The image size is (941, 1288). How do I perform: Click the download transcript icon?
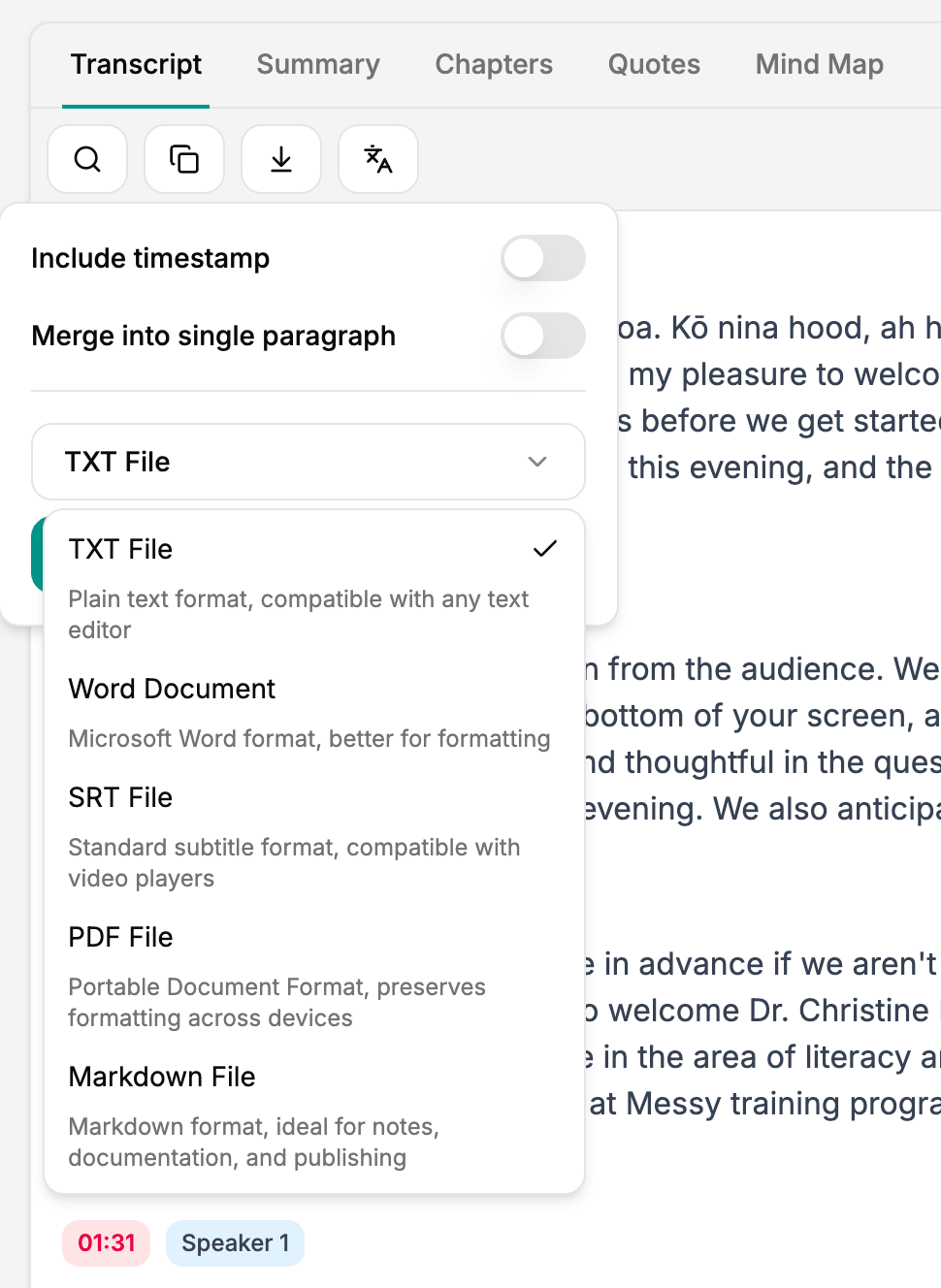click(281, 159)
